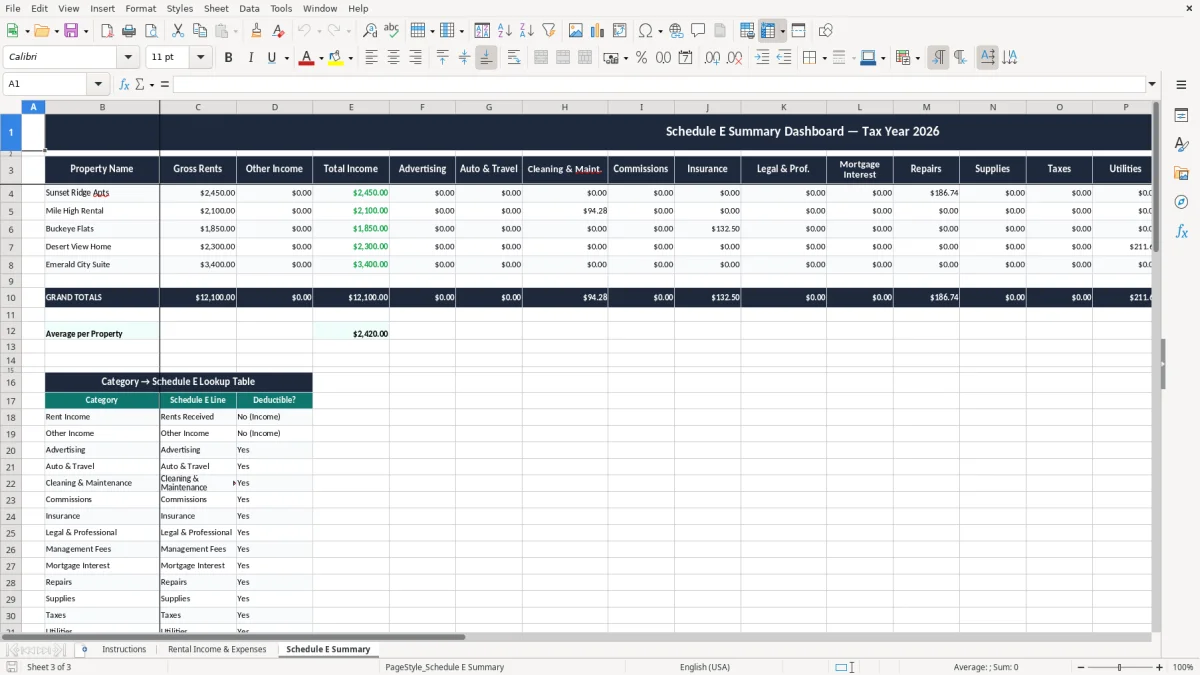Open the sidebar Navigator compass icon
The height and width of the screenshot is (675, 1200).
(x=1181, y=202)
